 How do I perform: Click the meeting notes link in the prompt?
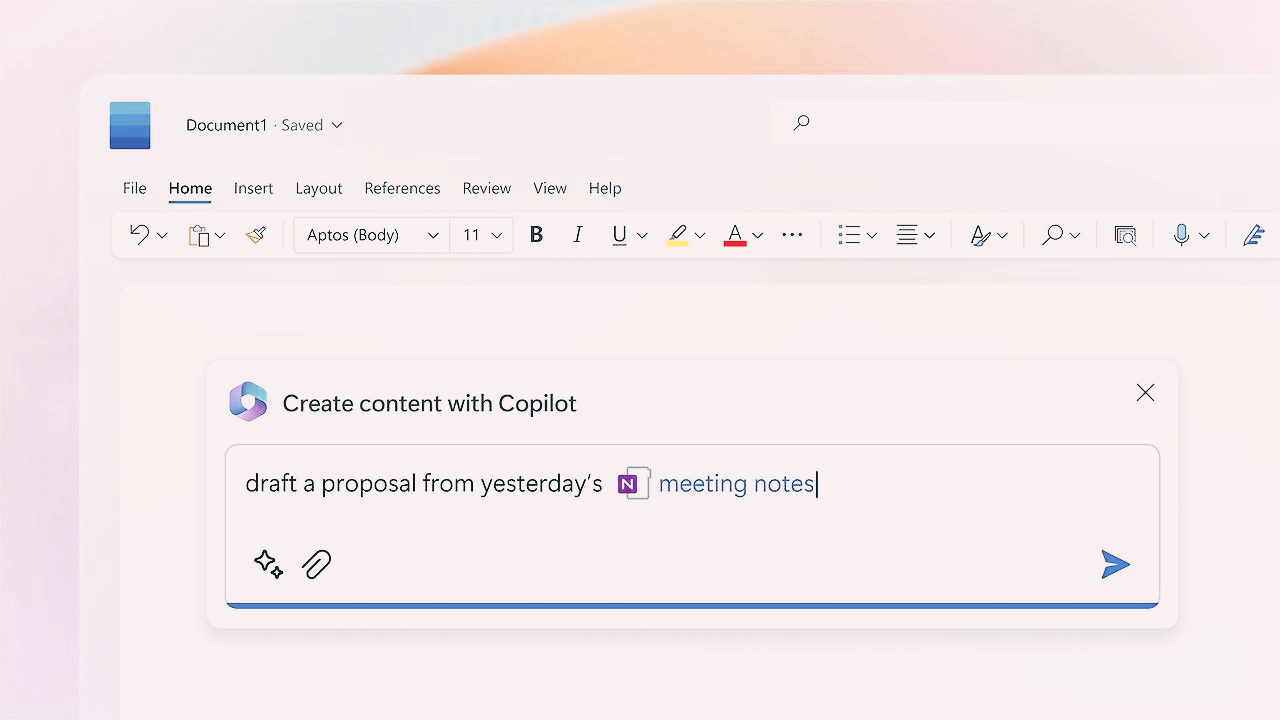pyautogui.click(x=736, y=484)
